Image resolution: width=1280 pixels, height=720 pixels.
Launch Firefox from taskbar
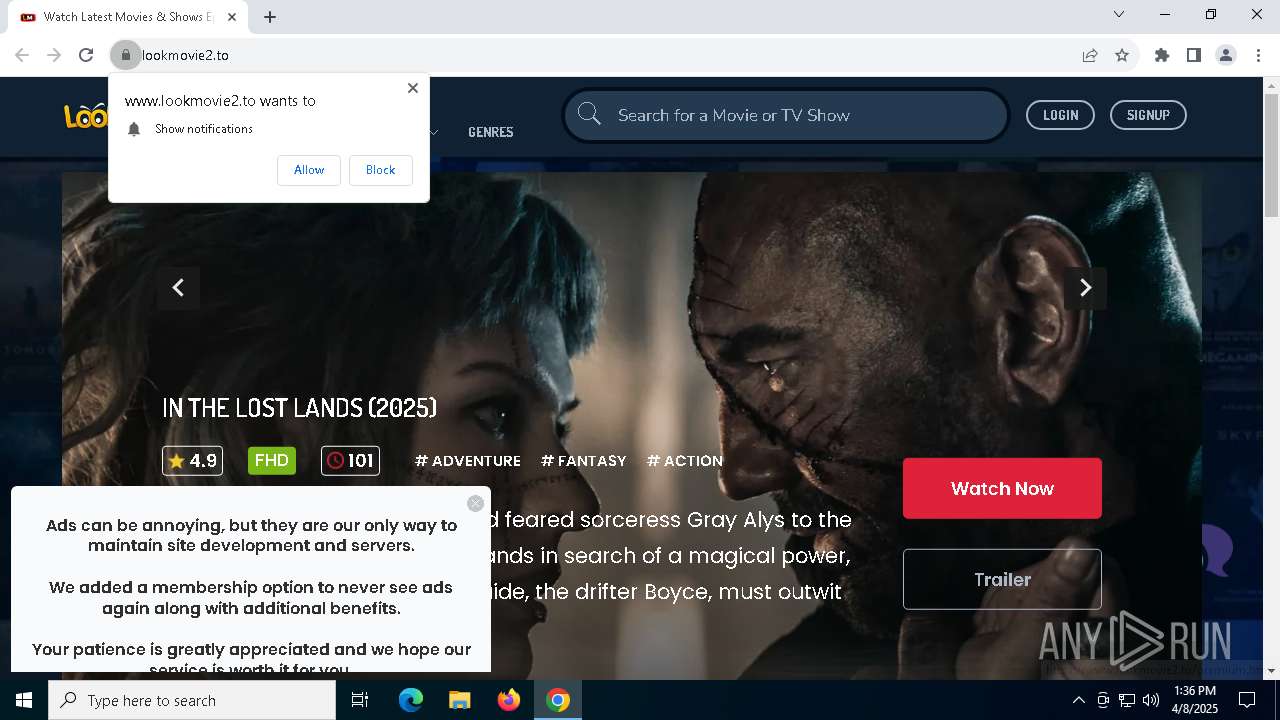coord(509,700)
